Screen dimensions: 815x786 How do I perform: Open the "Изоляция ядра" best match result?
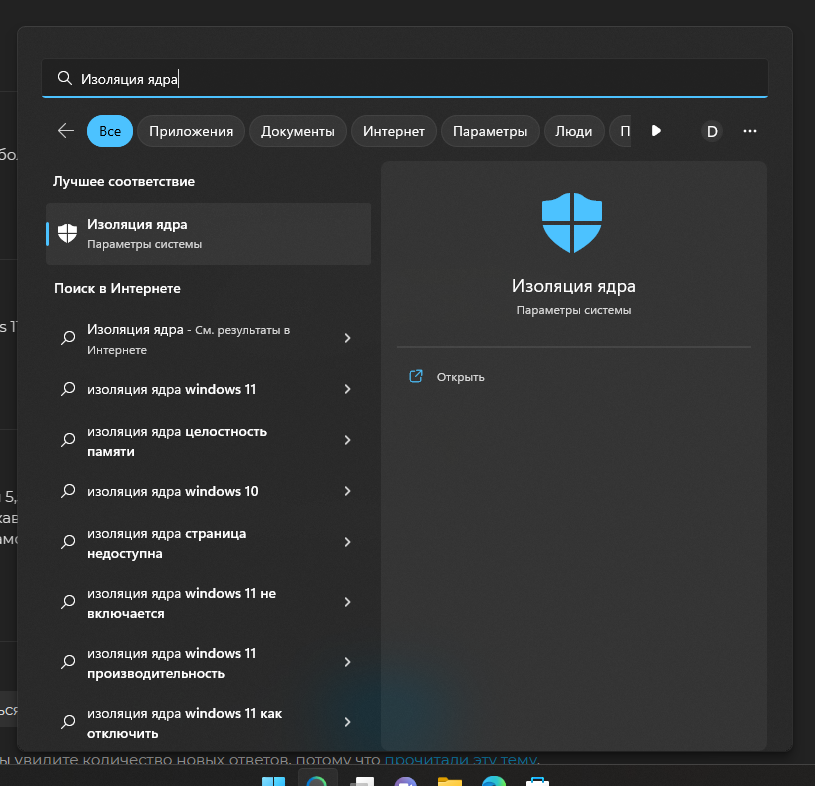(208, 234)
